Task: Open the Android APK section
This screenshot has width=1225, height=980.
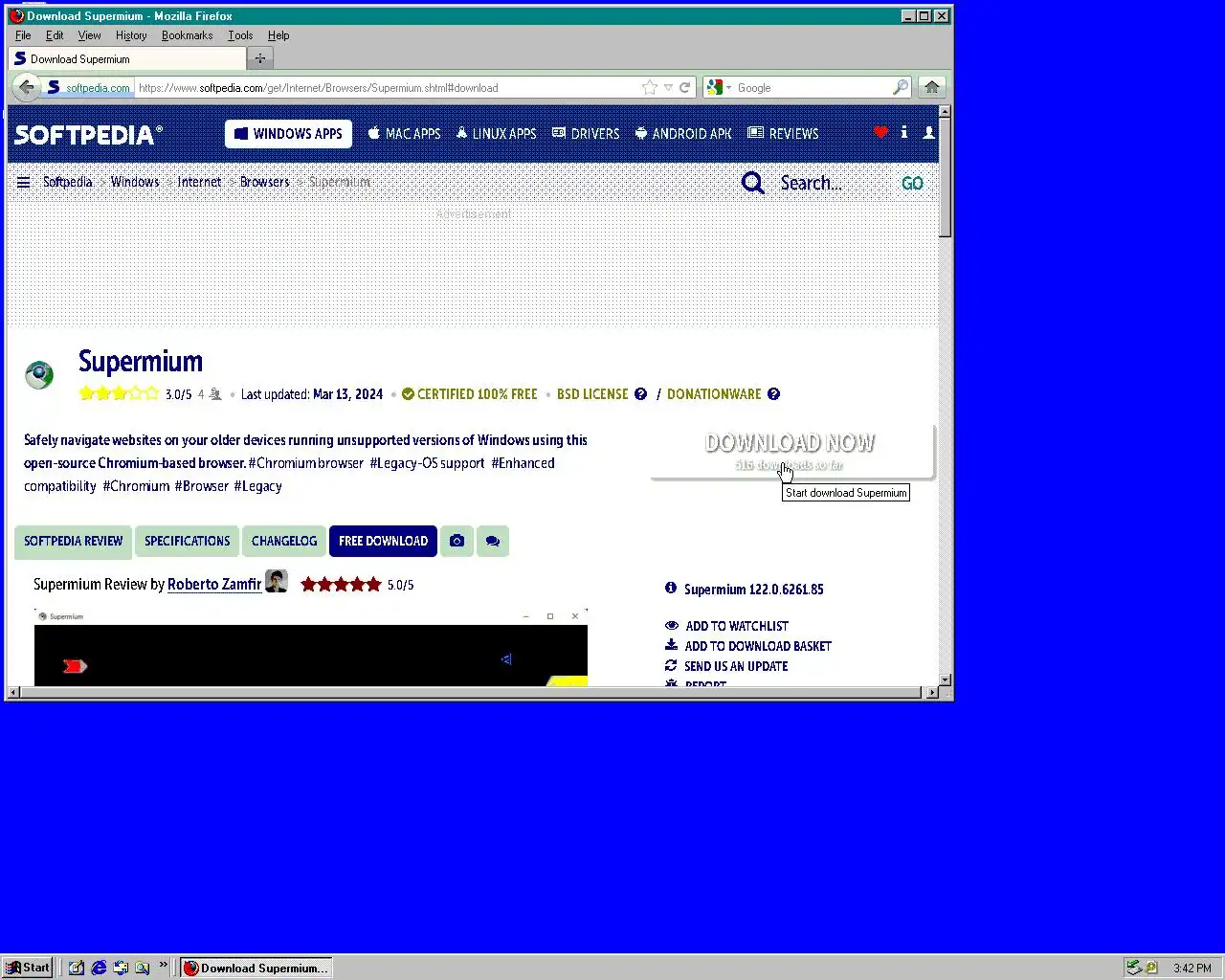Action: (683, 134)
